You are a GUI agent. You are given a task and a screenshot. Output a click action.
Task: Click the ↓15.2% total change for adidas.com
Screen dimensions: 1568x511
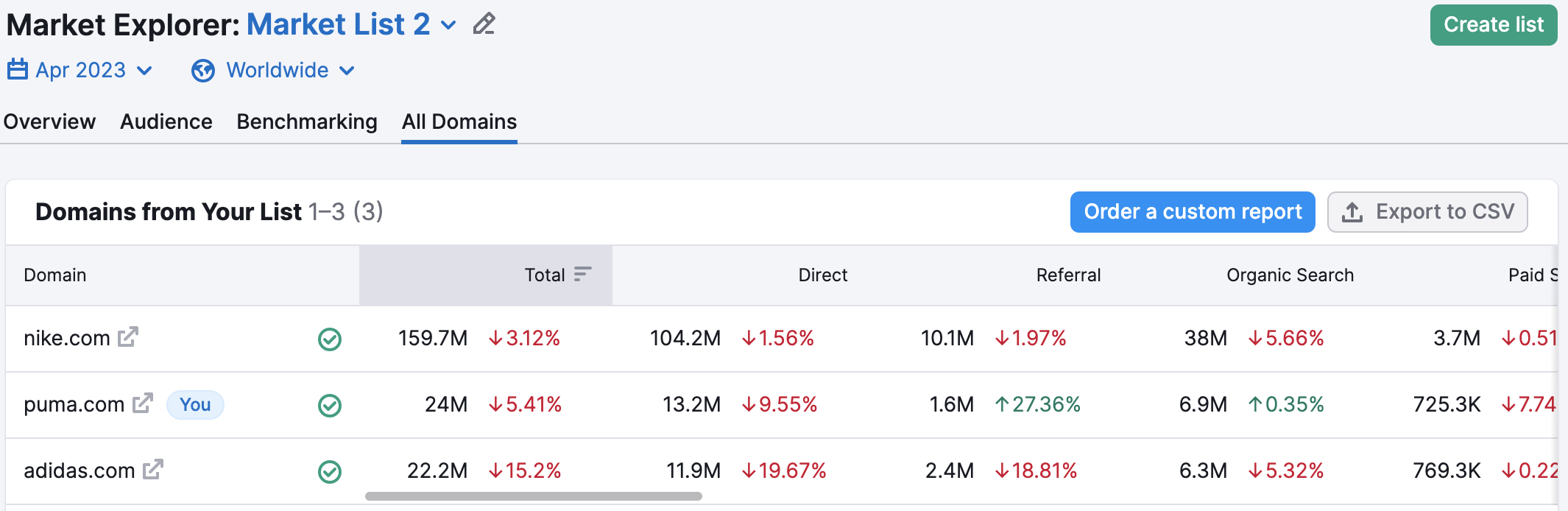(525, 471)
